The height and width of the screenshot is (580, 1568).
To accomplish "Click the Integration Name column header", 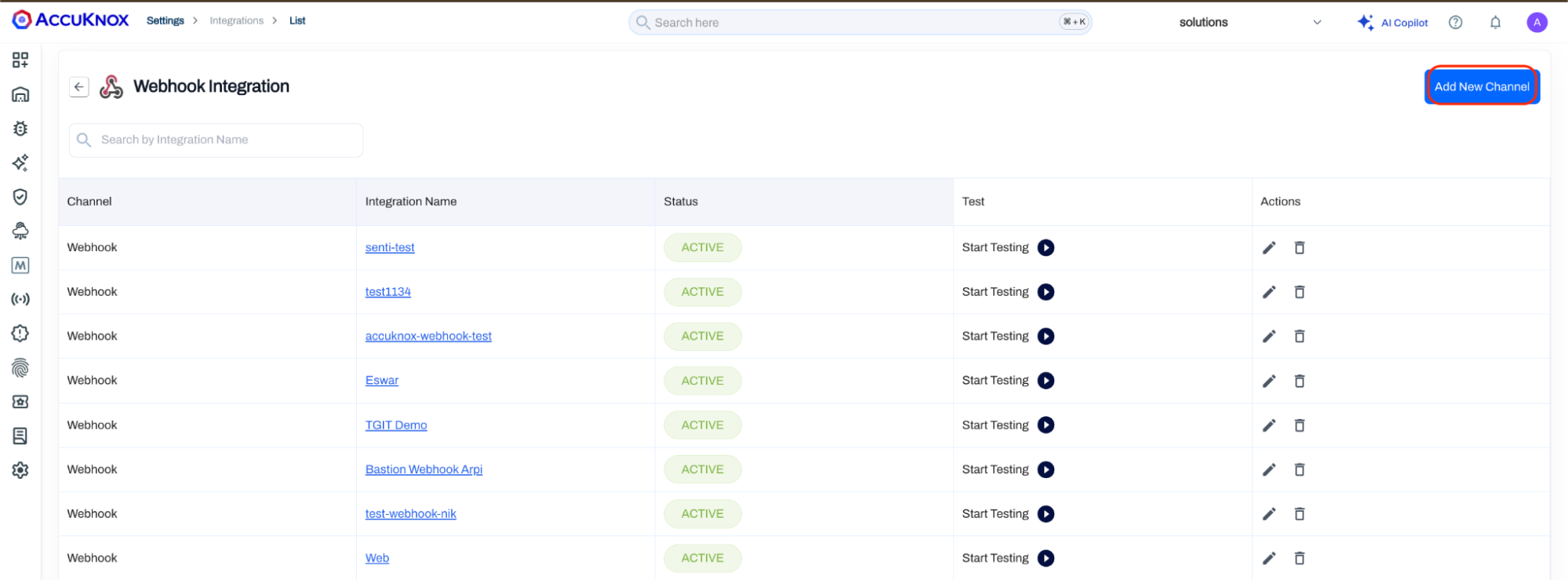I will tap(411, 202).
